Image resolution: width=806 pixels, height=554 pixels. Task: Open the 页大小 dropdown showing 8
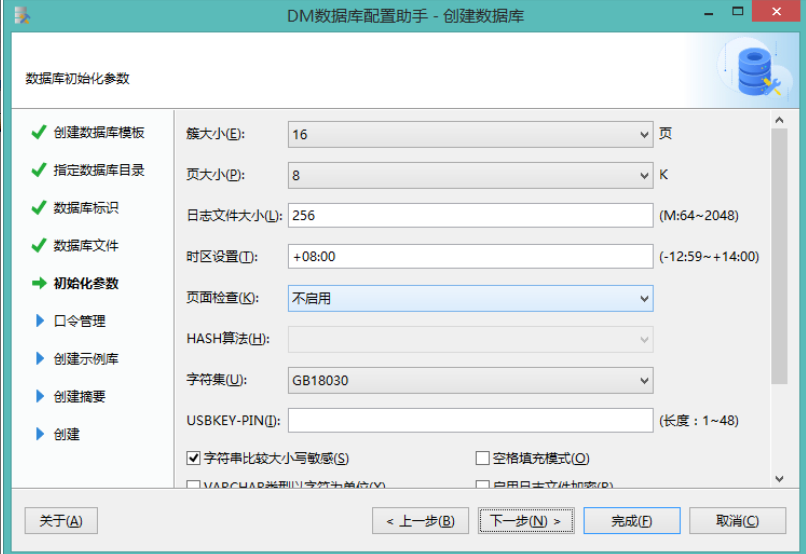[x=470, y=175]
